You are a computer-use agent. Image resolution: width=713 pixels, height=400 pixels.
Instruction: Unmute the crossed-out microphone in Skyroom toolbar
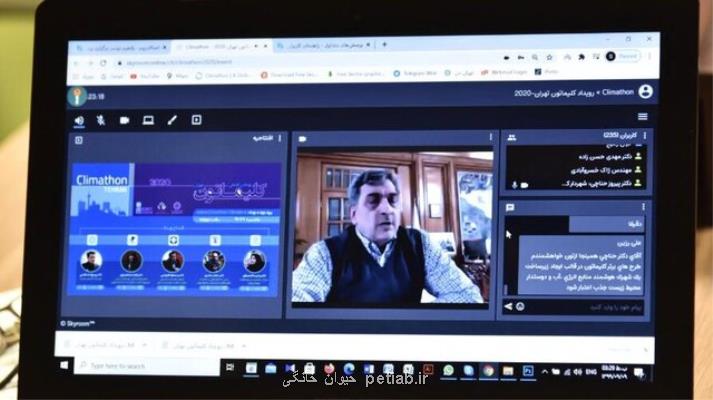point(101,120)
